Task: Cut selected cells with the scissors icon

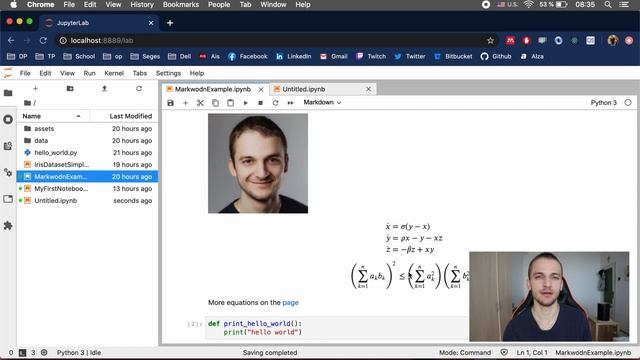Action: click(200, 103)
